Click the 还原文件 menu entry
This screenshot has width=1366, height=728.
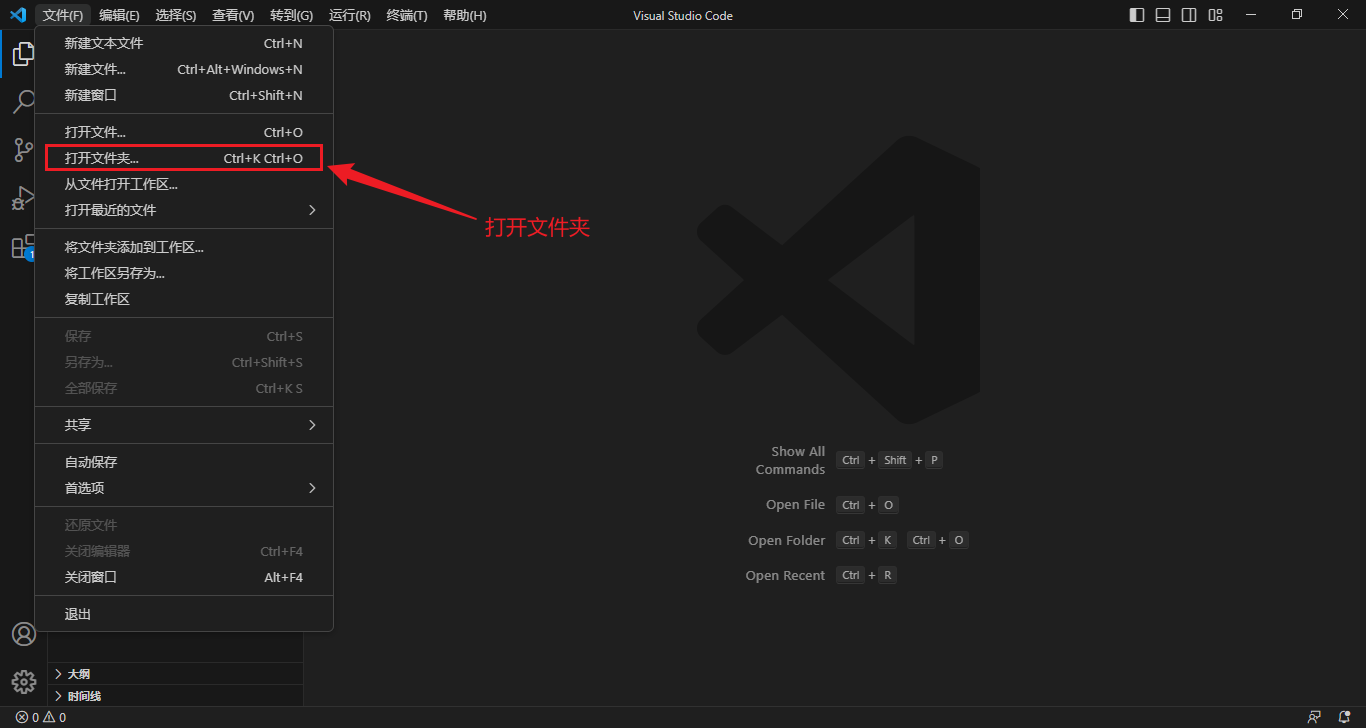pos(184,525)
